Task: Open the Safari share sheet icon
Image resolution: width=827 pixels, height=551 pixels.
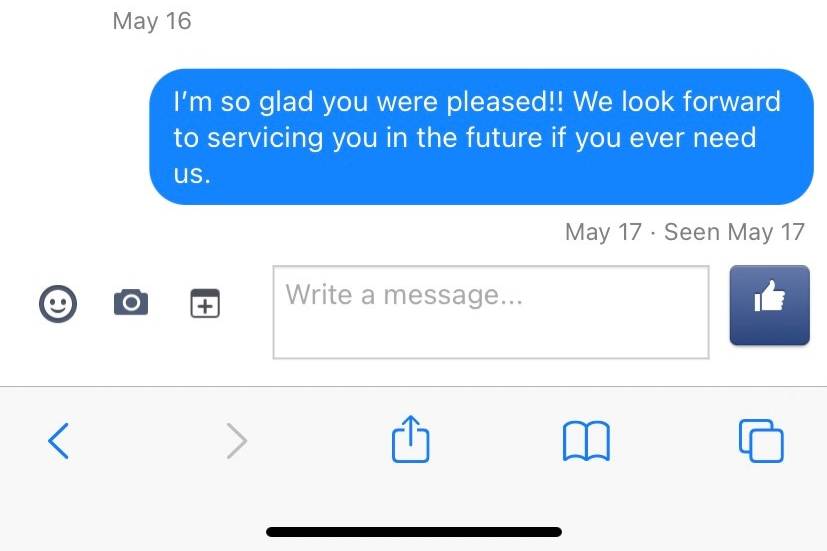Action: point(410,439)
